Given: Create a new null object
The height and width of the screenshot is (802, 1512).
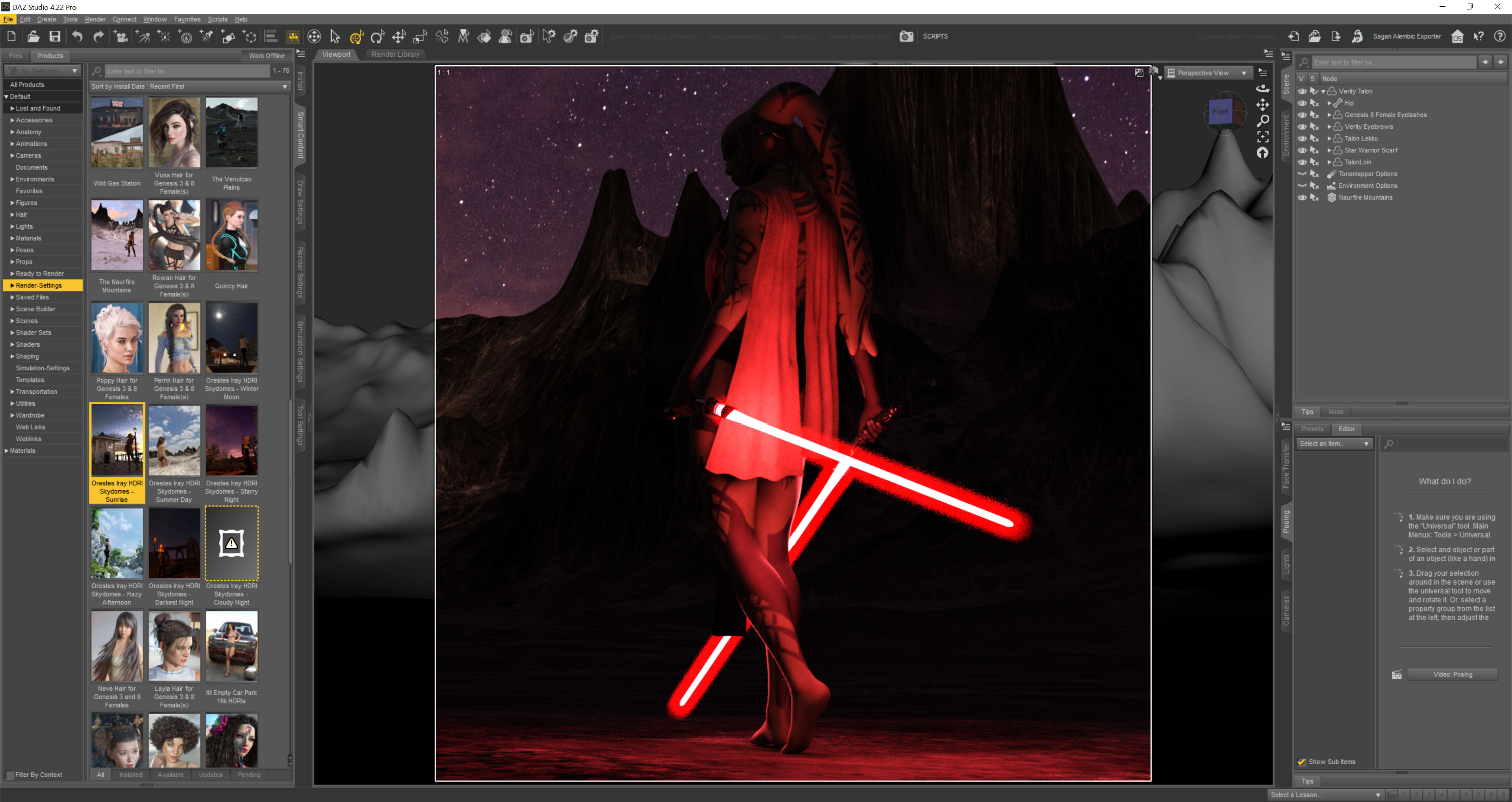Looking at the screenshot, I should 250,36.
